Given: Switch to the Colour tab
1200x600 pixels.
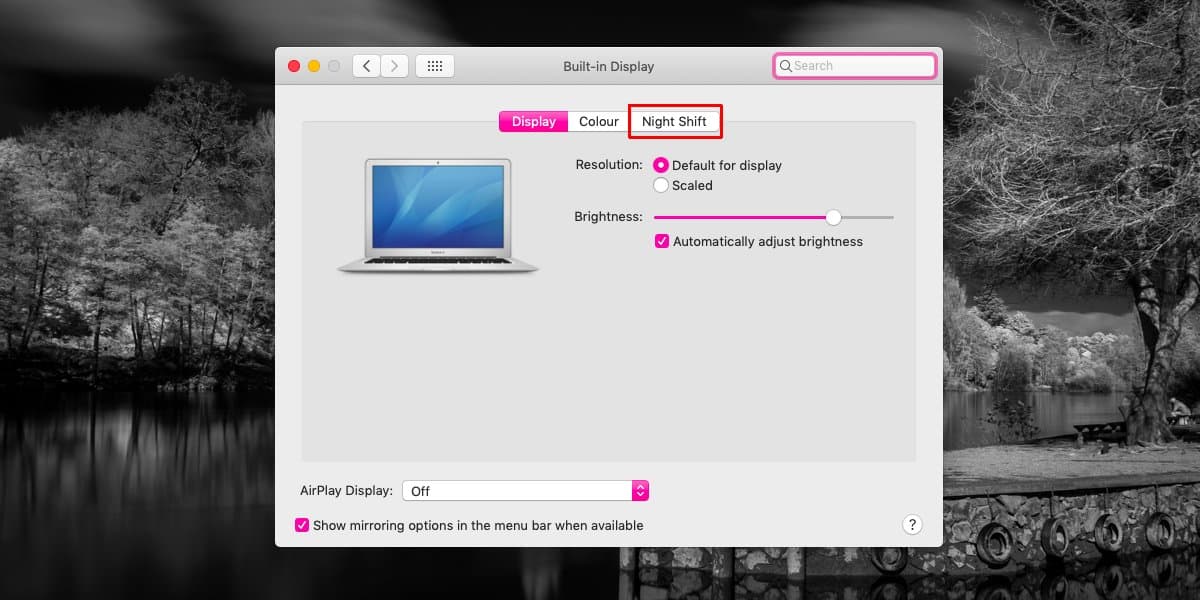Looking at the screenshot, I should click(599, 121).
